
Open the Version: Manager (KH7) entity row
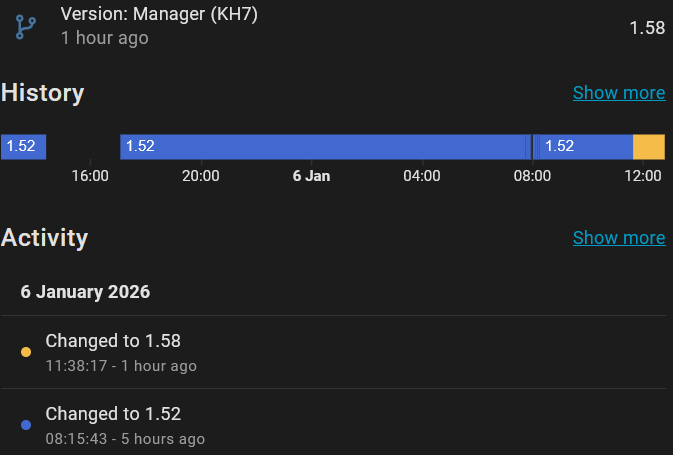159,16
